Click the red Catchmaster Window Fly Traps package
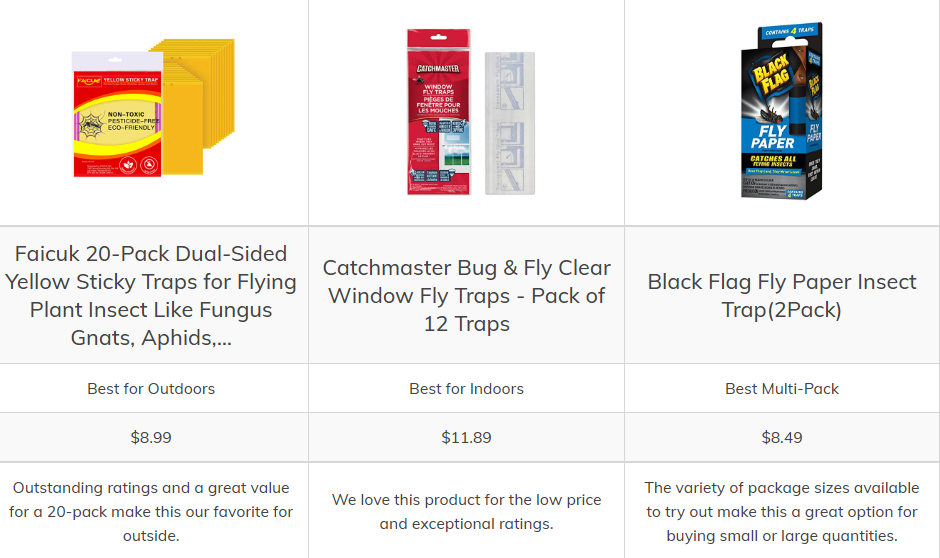 point(439,110)
